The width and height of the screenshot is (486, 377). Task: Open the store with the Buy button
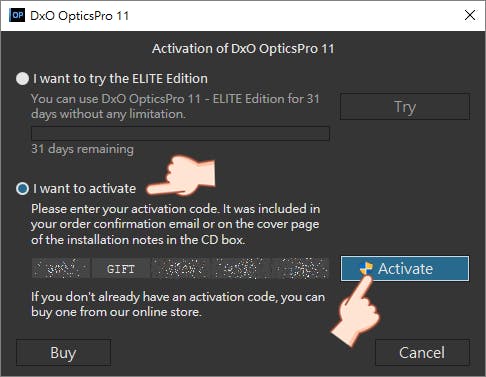pyautogui.click(x=63, y=353)
